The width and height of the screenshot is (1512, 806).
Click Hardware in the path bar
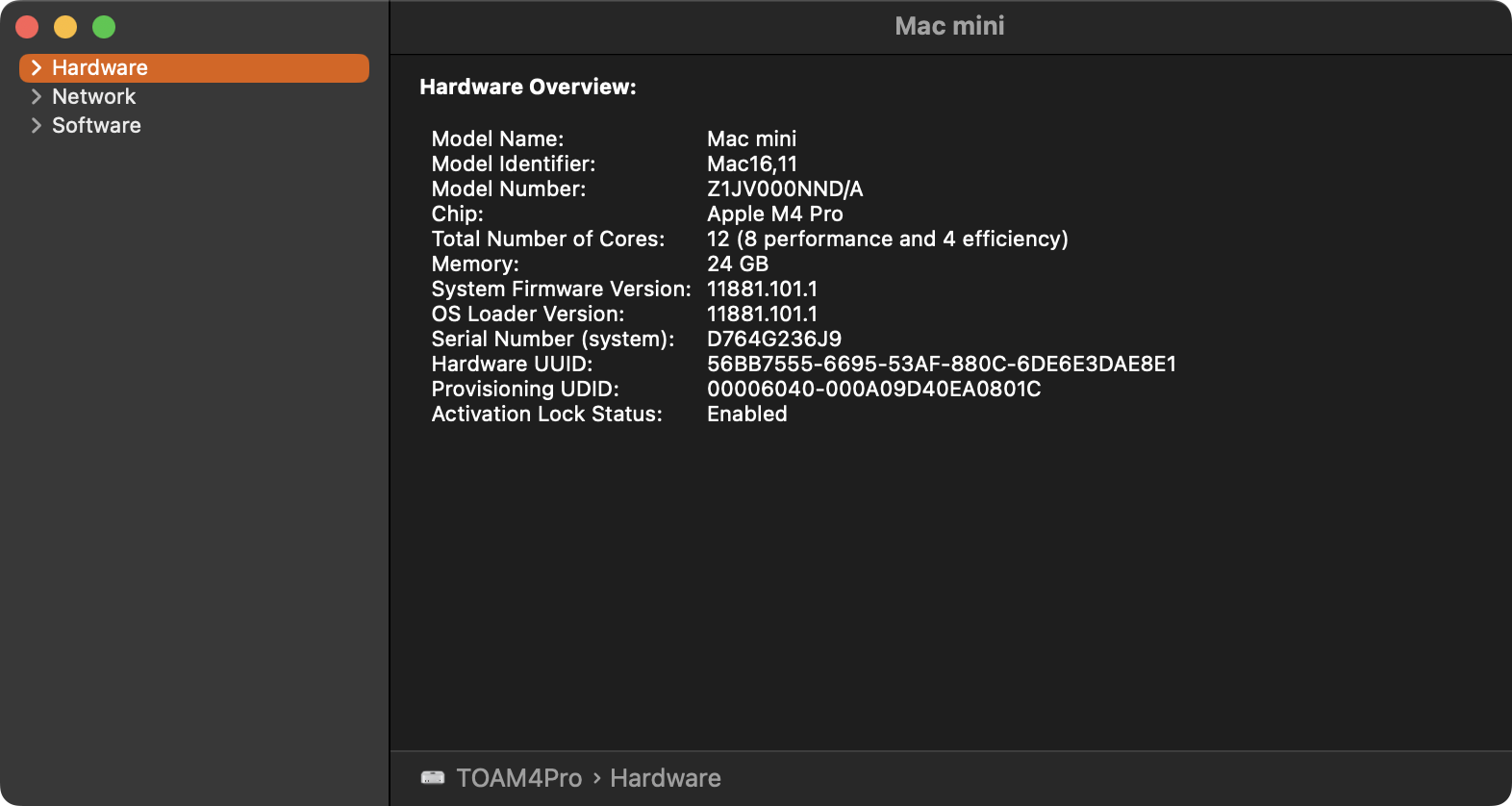click(666, 778)
